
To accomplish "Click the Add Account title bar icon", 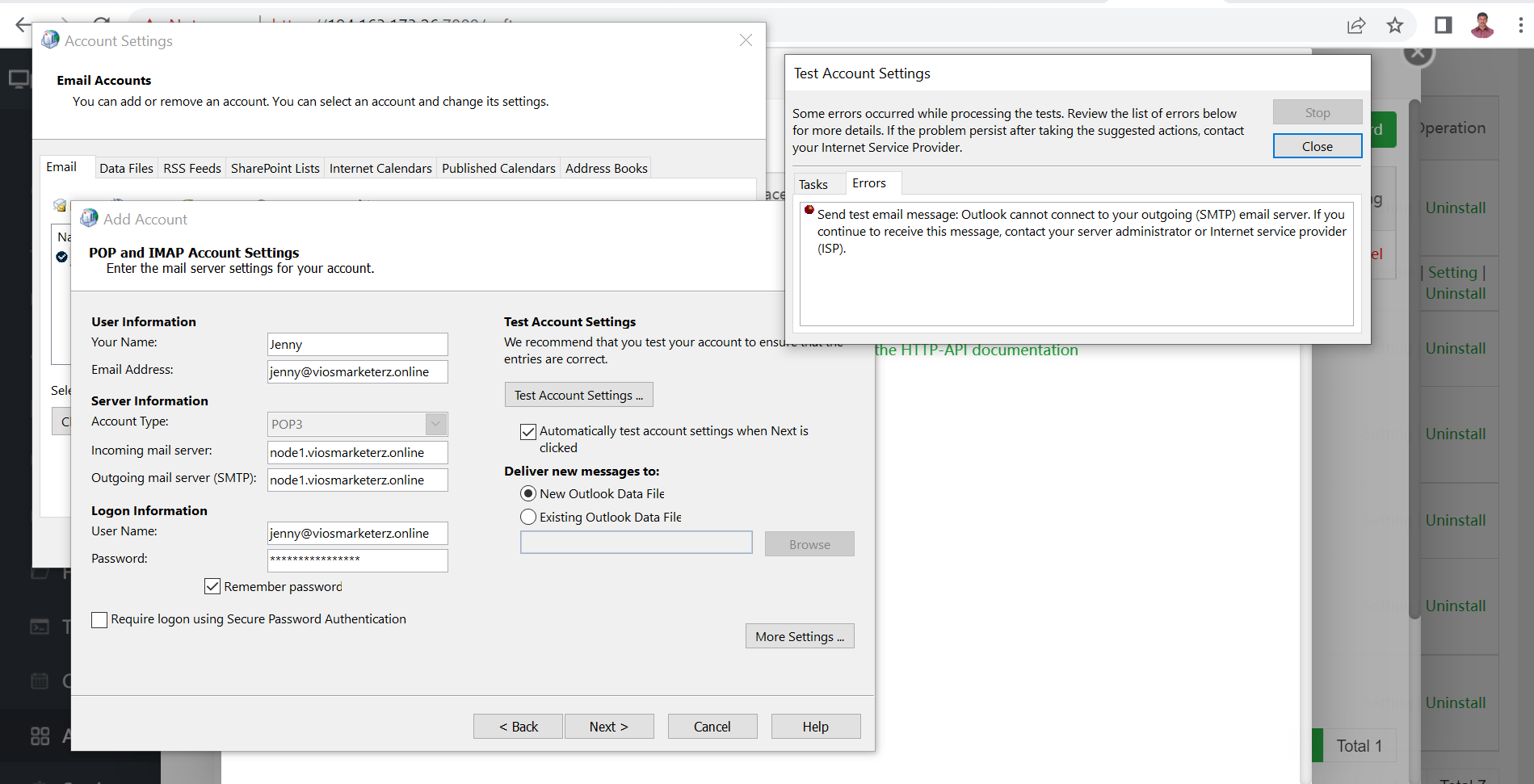I will (x=89, y=218).
